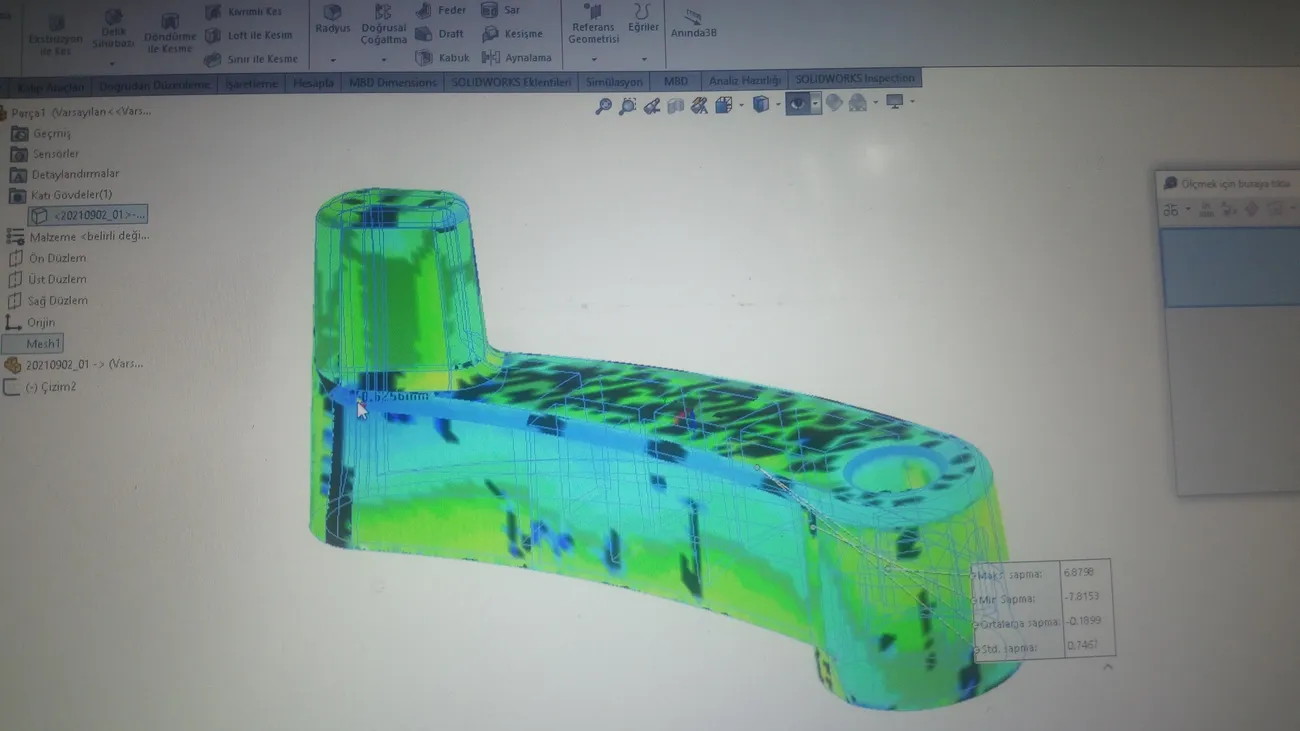This screenshot has height=731, width=1300.
Task: Activate the Aynalama (mirror) tool
Action: click(491, 58)
